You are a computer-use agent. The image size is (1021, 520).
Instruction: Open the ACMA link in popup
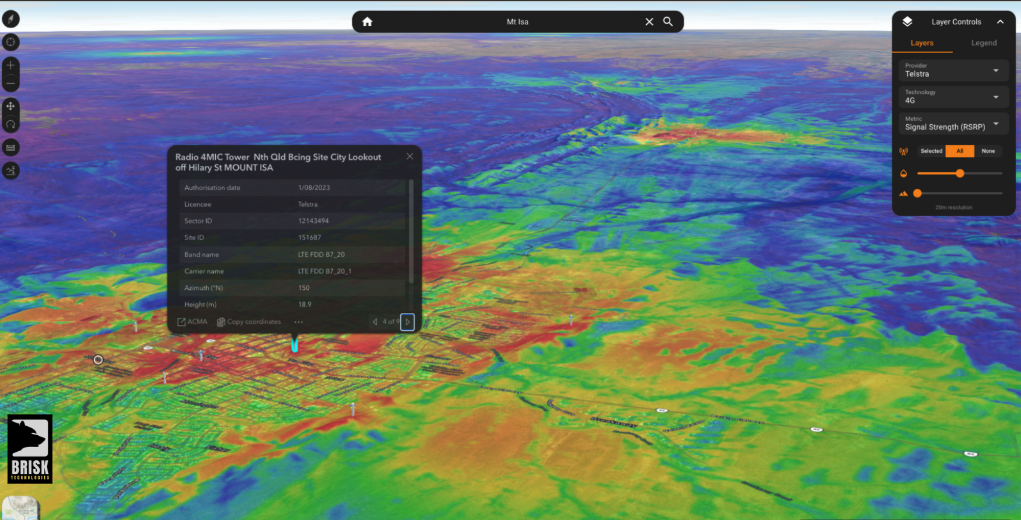[192, 322]
